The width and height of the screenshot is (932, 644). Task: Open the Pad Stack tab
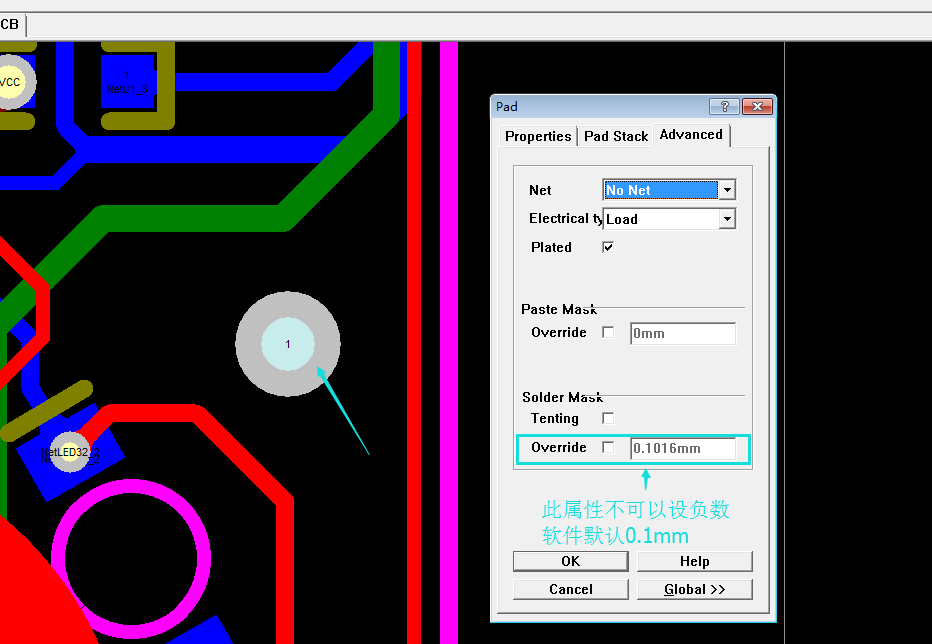point(616,136)
